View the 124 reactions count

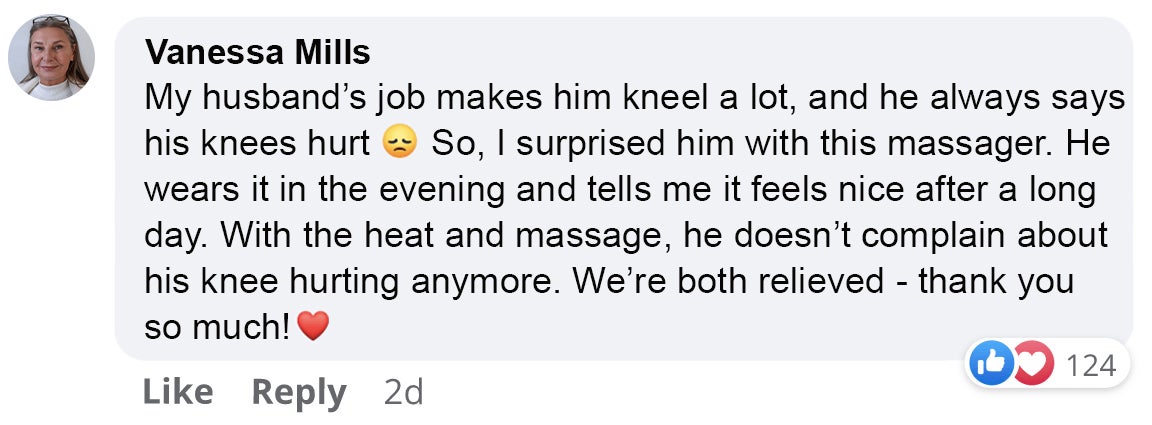1090,365
